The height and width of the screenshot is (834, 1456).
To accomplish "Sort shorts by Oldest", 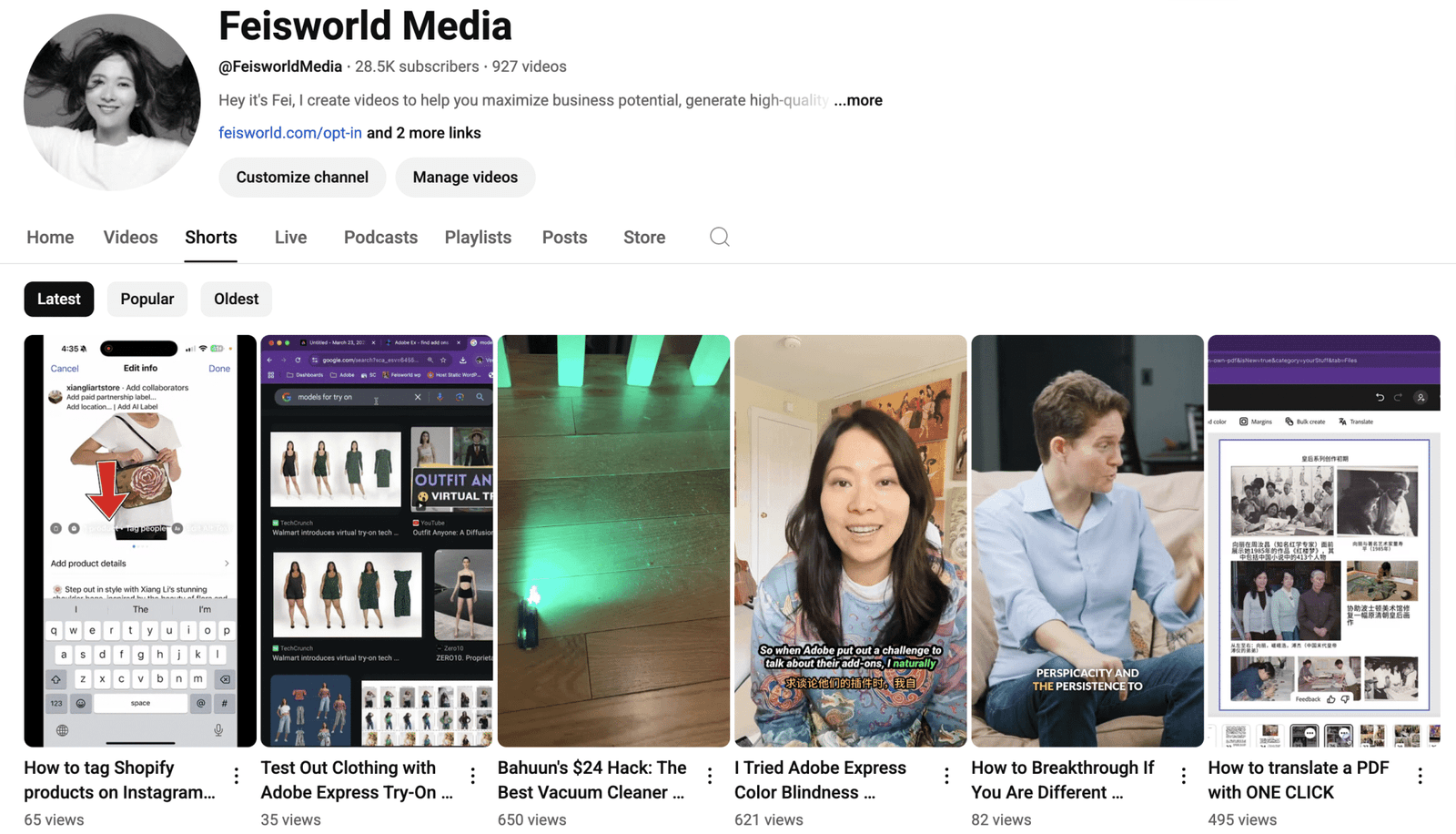I will coord(236,299).
